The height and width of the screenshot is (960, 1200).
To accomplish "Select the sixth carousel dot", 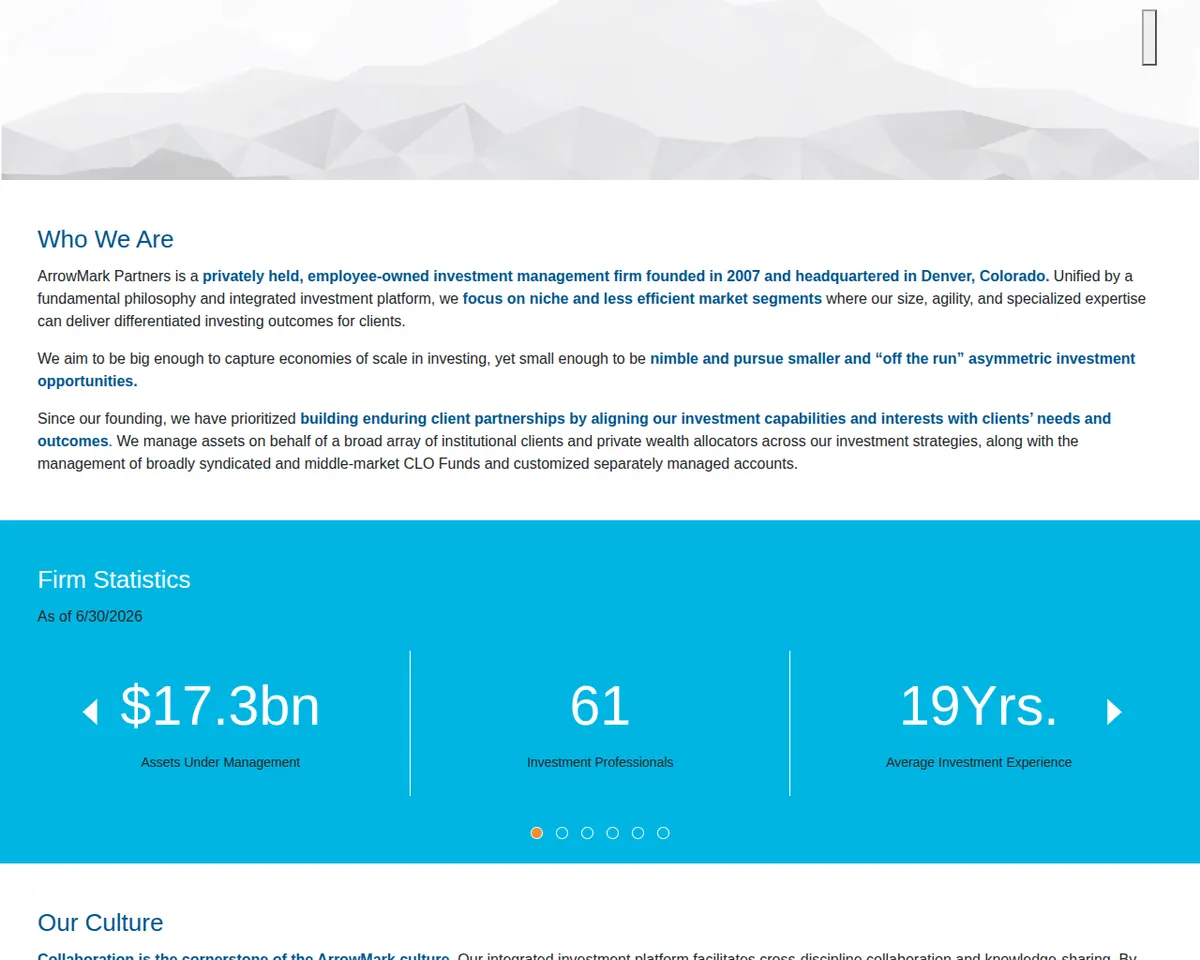I will point(663,833).
